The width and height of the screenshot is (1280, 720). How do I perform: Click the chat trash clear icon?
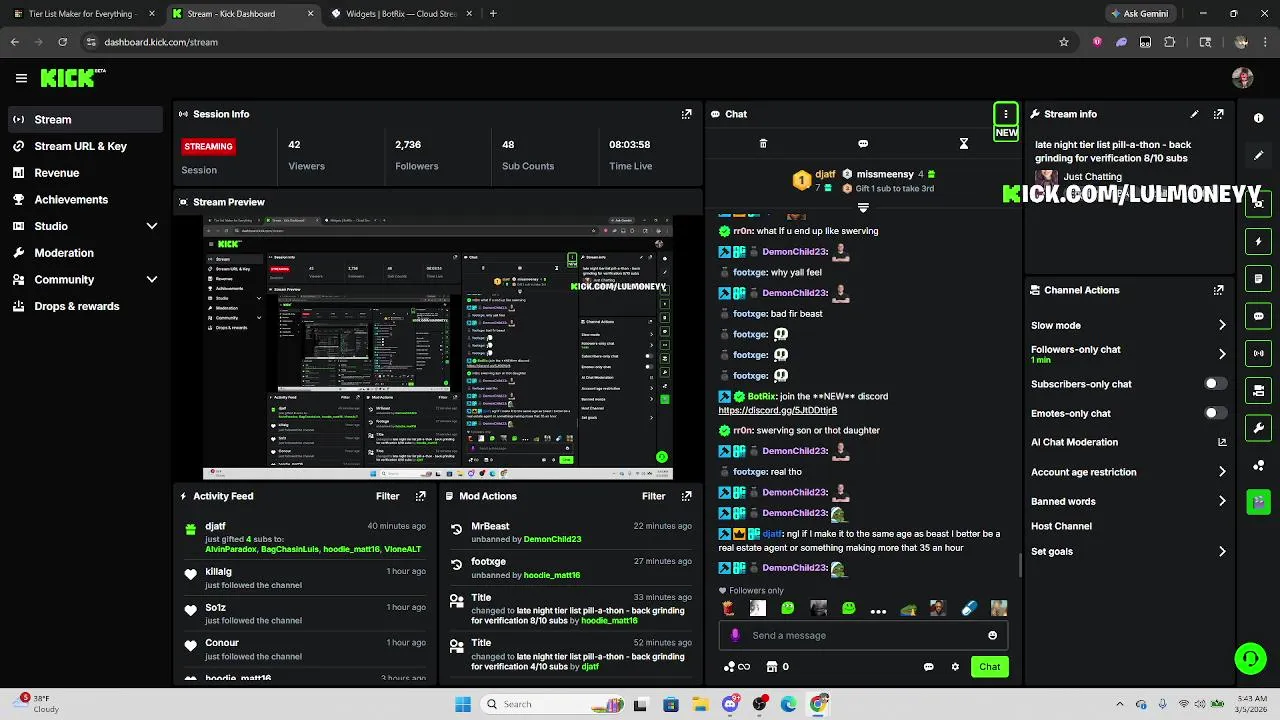[x=763, y=144]
